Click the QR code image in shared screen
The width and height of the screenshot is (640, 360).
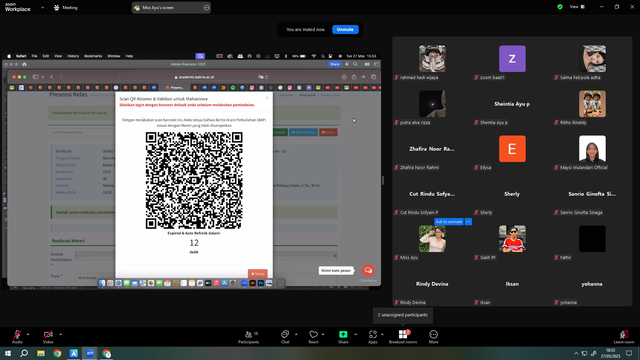tap(194, 180)
